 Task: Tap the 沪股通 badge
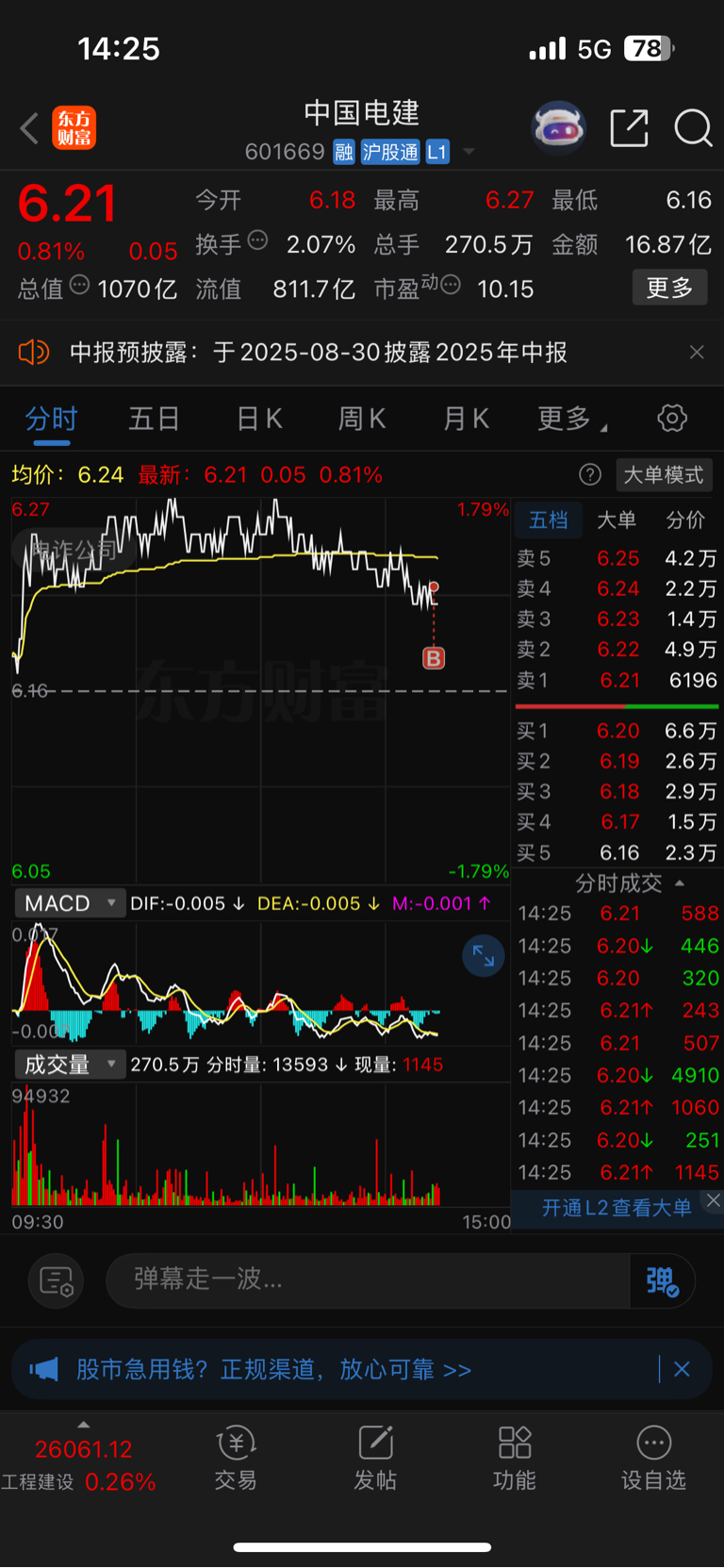point(390,152)
